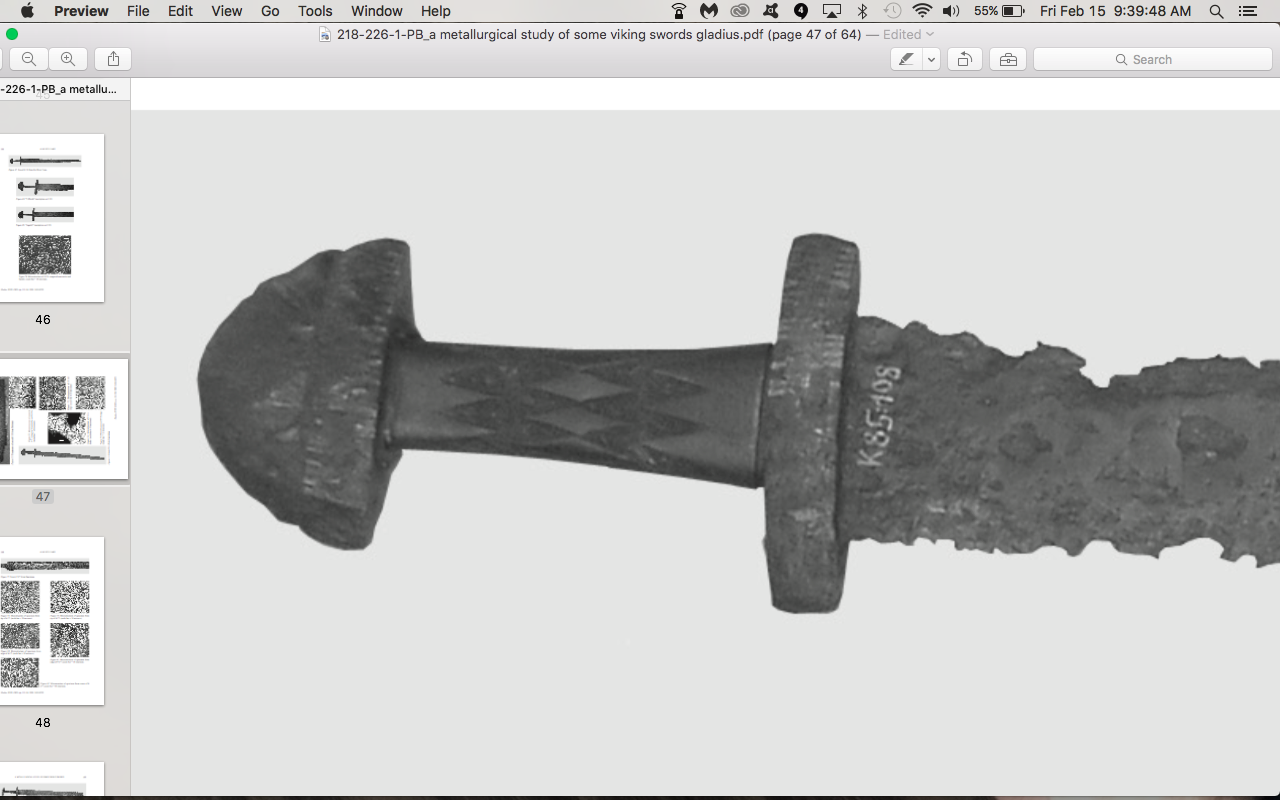This screenshot has height=800, width=1280.
Task: Open the Bluetooth menu bar icon
Action: point(862,11)
